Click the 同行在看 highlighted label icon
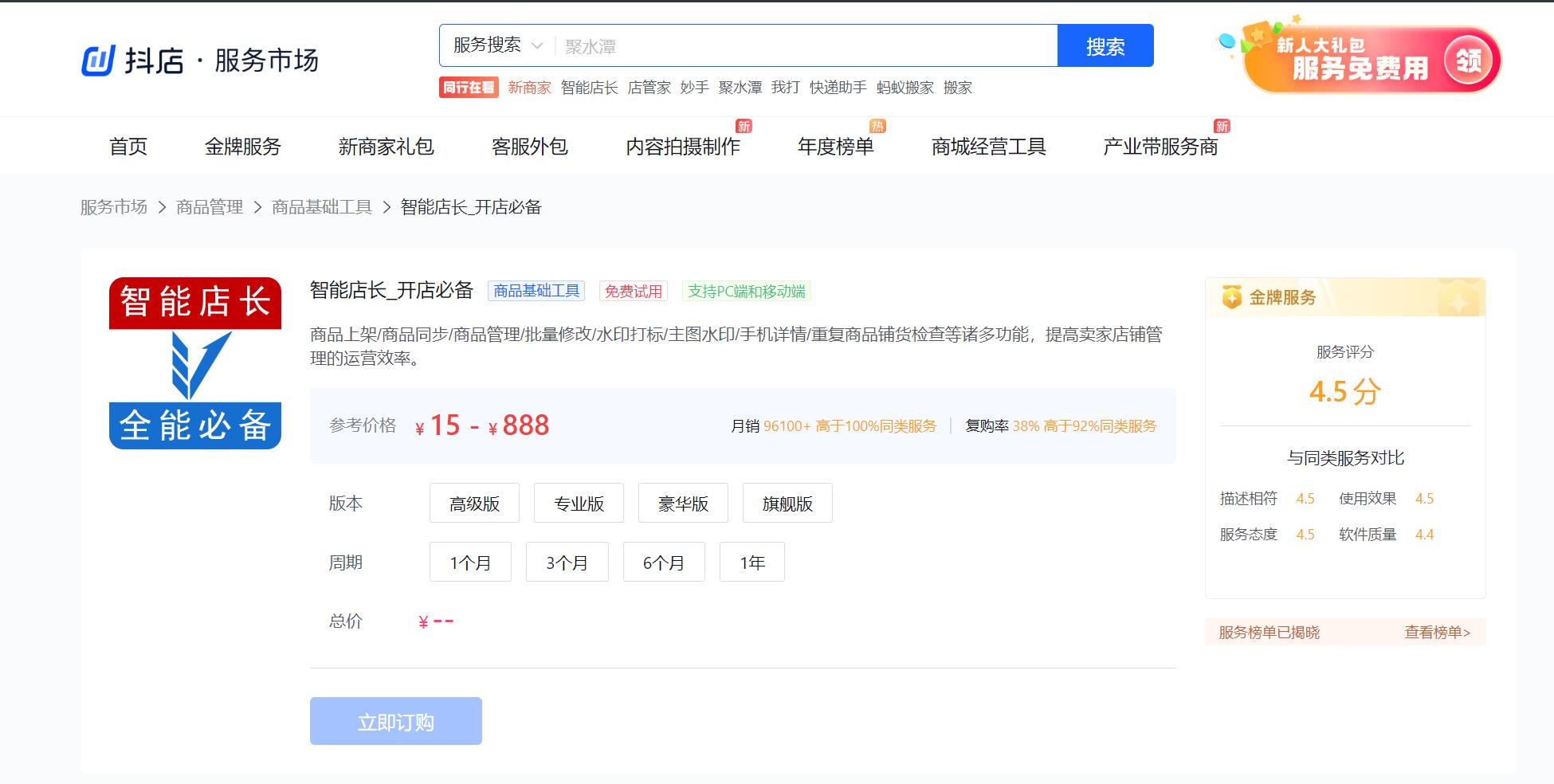Screen dimensions: 1554x784 (x=469, y=88)
